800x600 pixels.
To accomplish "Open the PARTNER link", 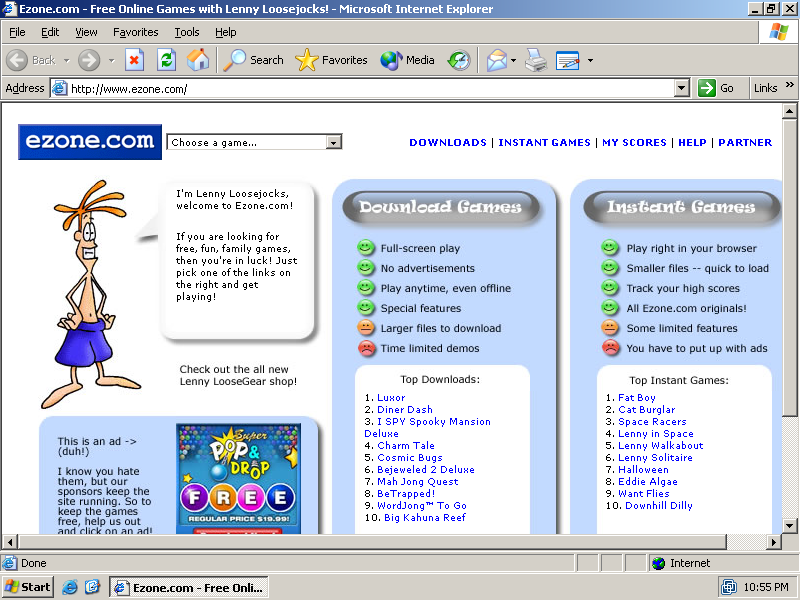I will pyautogui.click(x=745, y=142).
